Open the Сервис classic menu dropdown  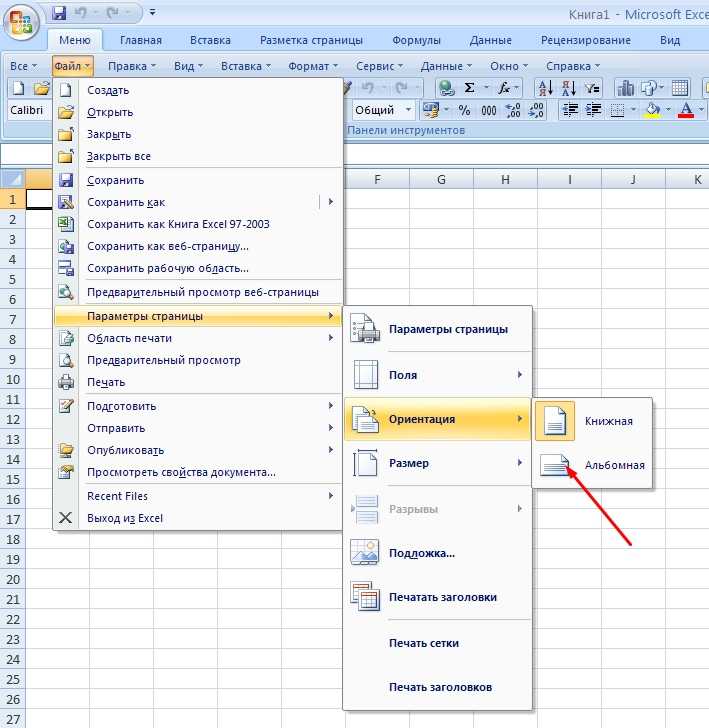[379, 66]
